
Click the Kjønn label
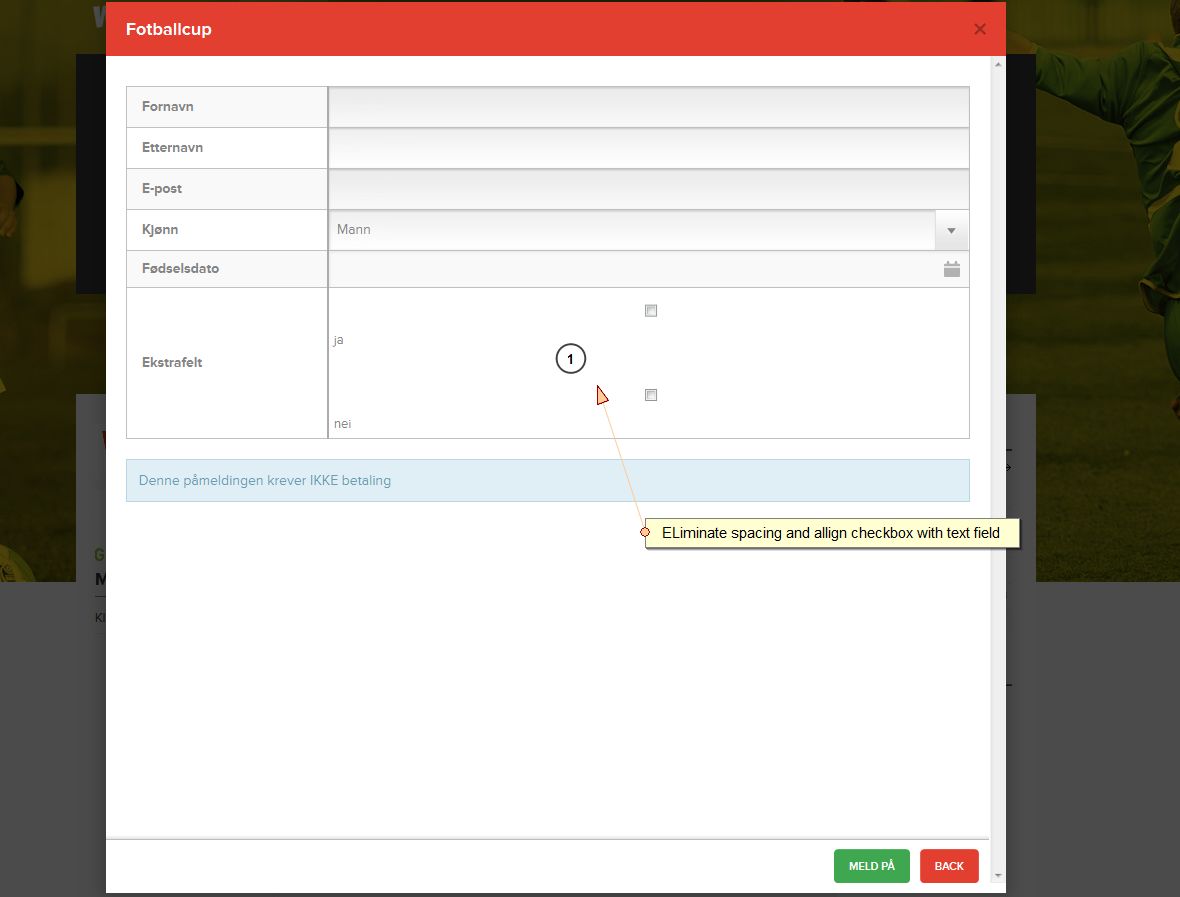(160, 230)
